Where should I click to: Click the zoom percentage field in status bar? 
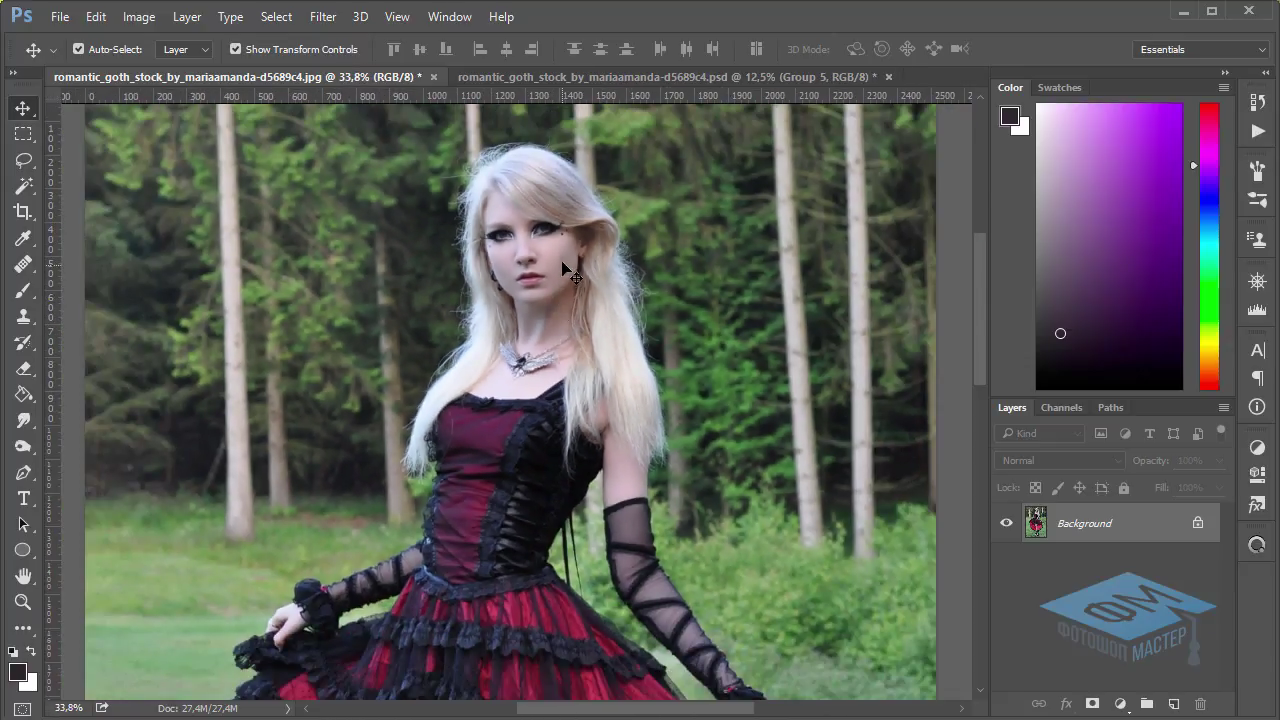[x=69, y=708]
